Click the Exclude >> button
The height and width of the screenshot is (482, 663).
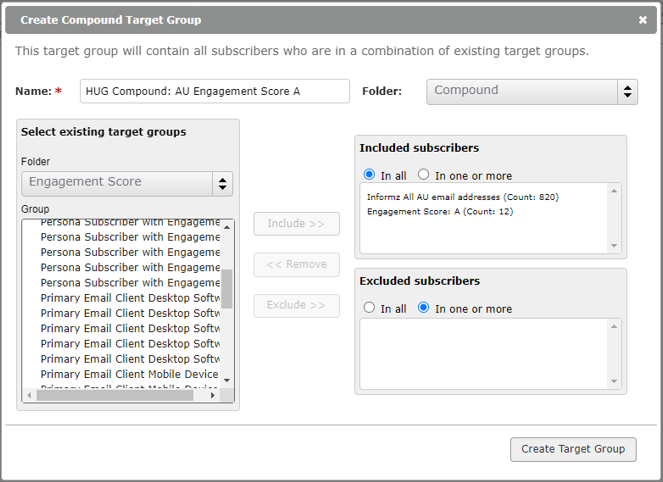click(296, 305)
